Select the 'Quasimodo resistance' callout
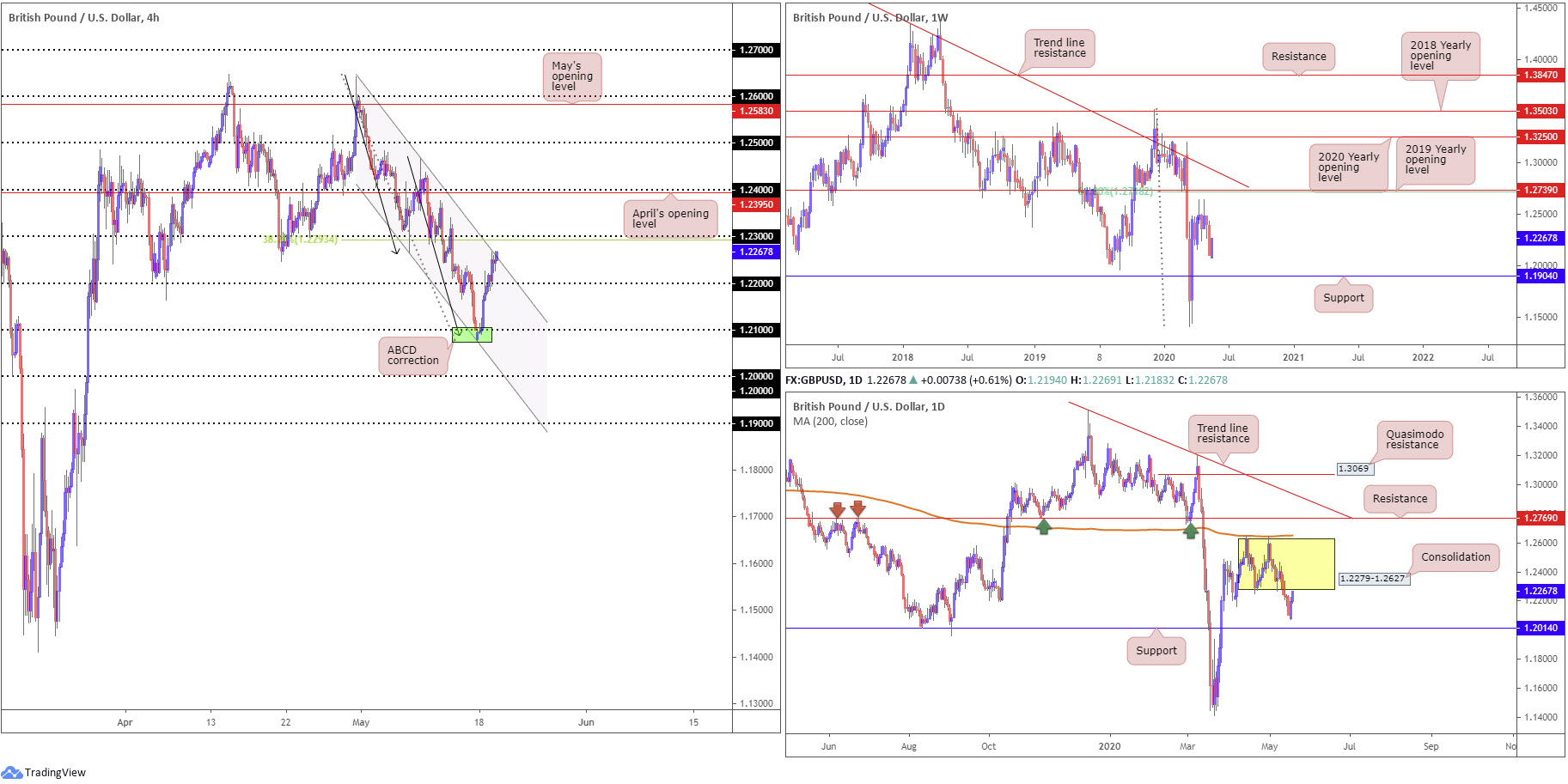This screenshot has height=784, width=1568. [1415, 440]
